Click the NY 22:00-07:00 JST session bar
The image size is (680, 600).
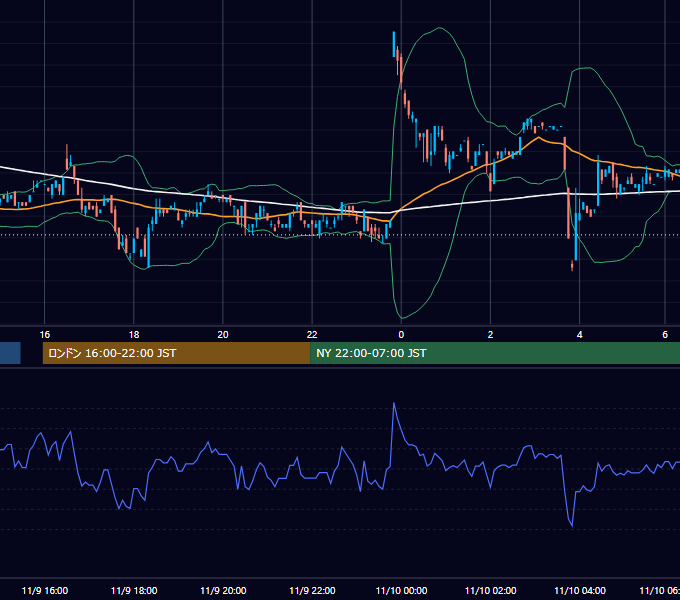point(495,353)
